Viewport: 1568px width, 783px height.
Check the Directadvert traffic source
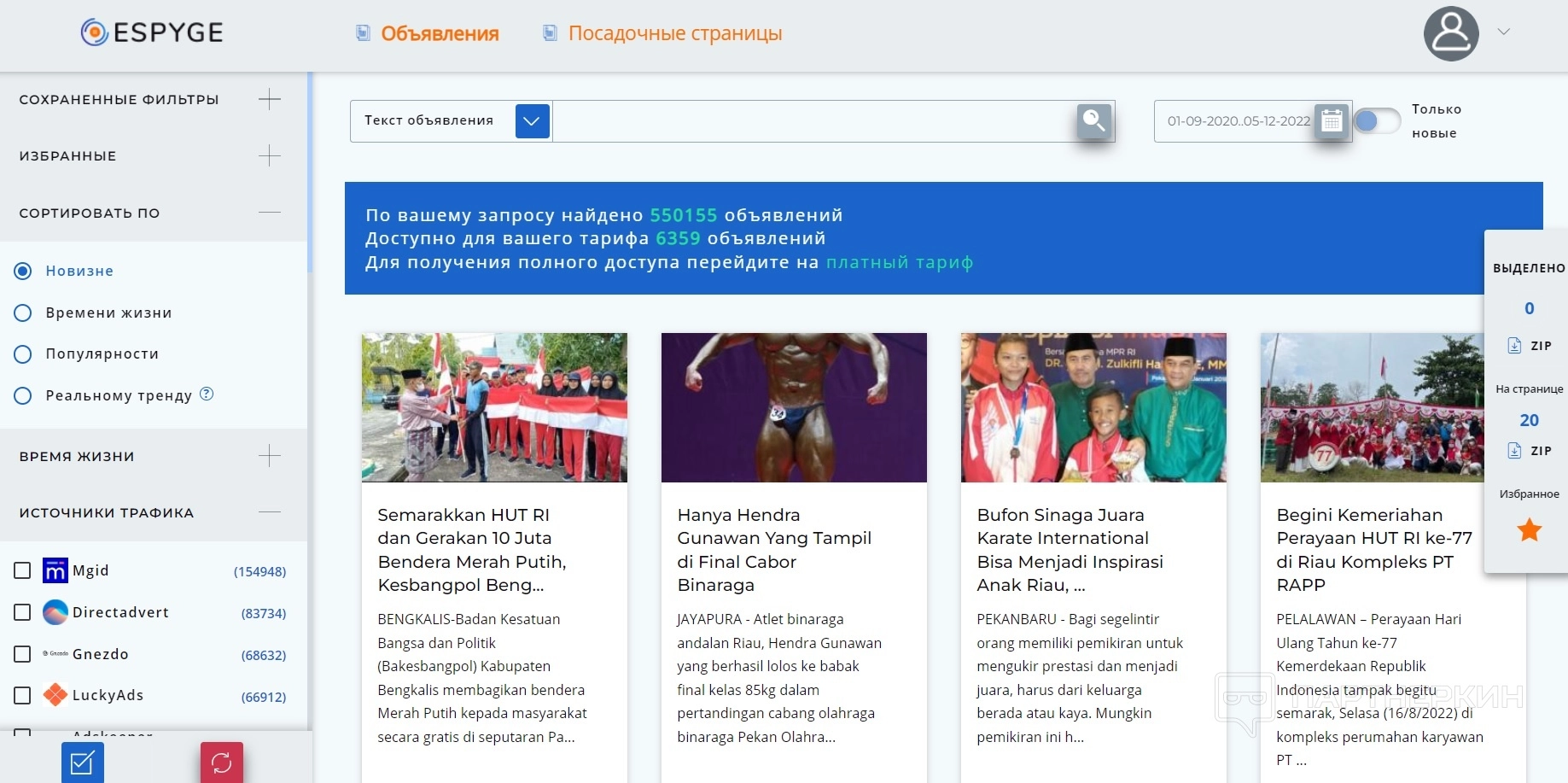[x=23, y=612]
